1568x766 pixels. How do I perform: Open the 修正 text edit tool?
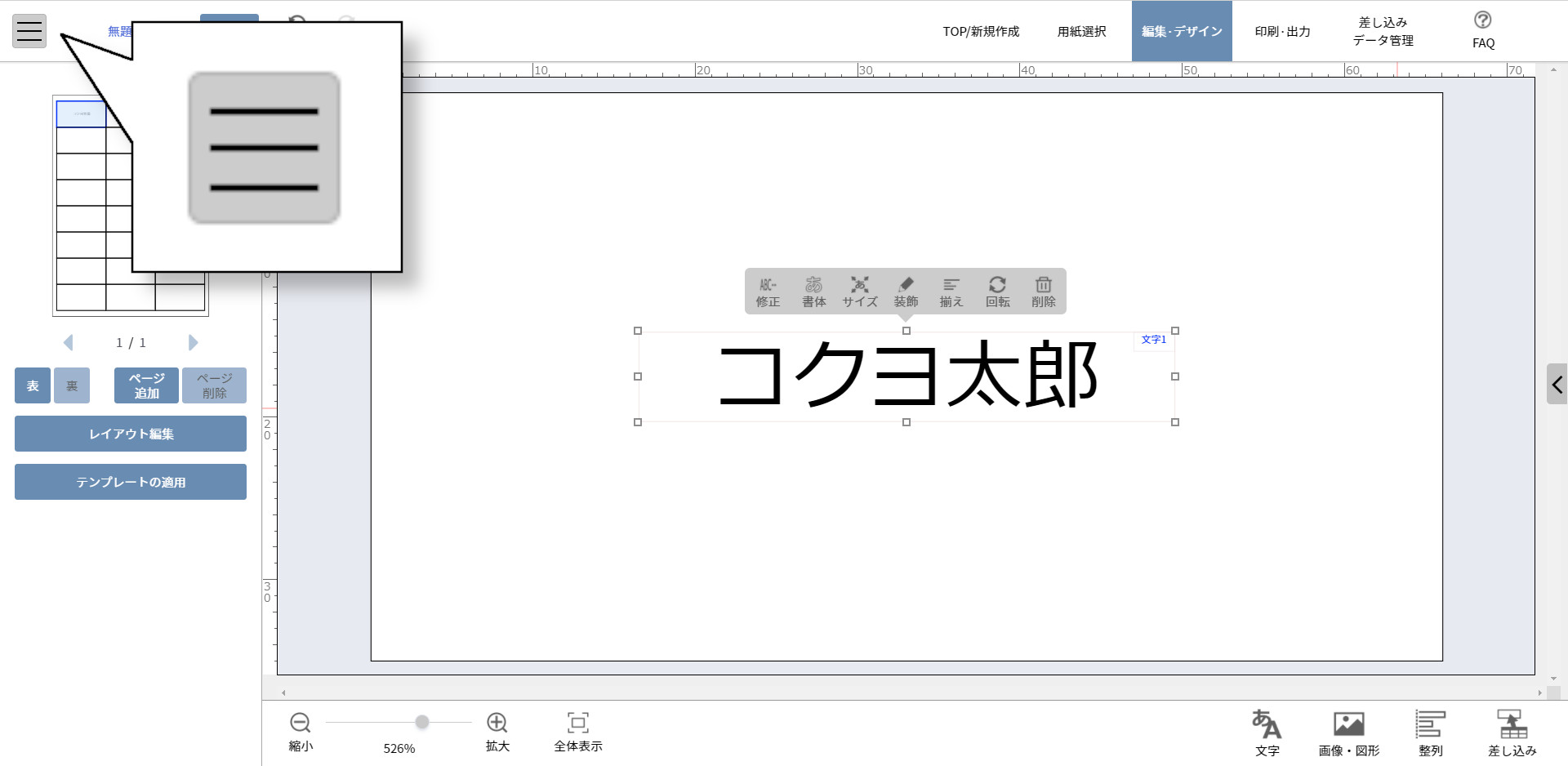[768, 292]
